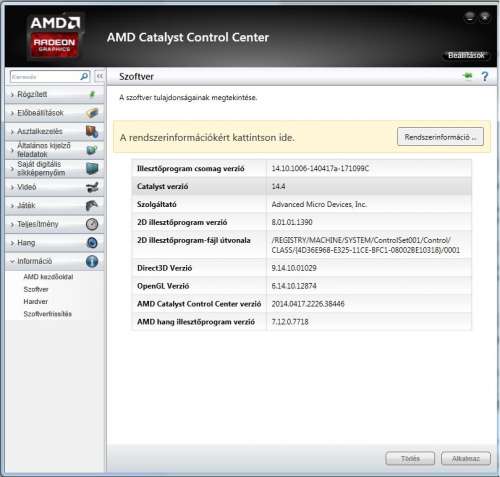
Task: Expand the Rögzített section
Action: point(12,95)
